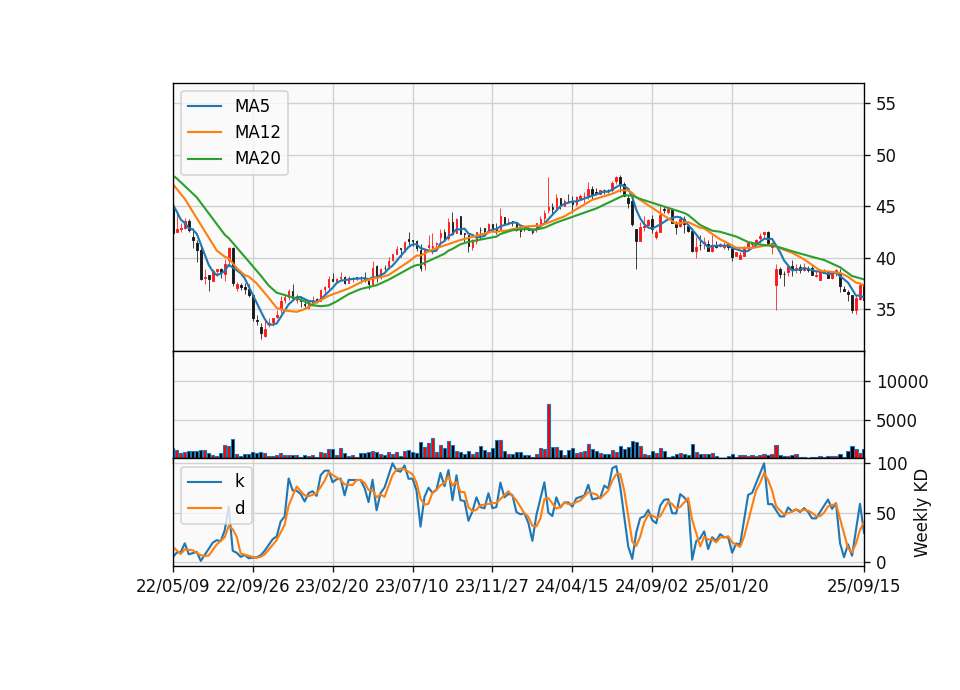Click the orange MA12 legend line

(x=204, y=132)
